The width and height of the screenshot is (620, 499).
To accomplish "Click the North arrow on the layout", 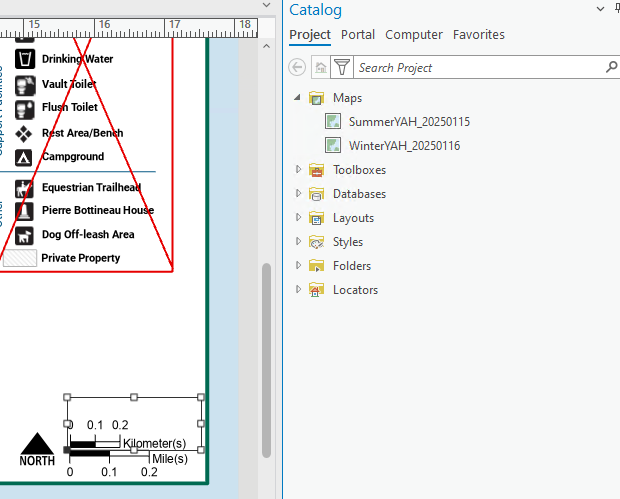I will click(37, 449).
